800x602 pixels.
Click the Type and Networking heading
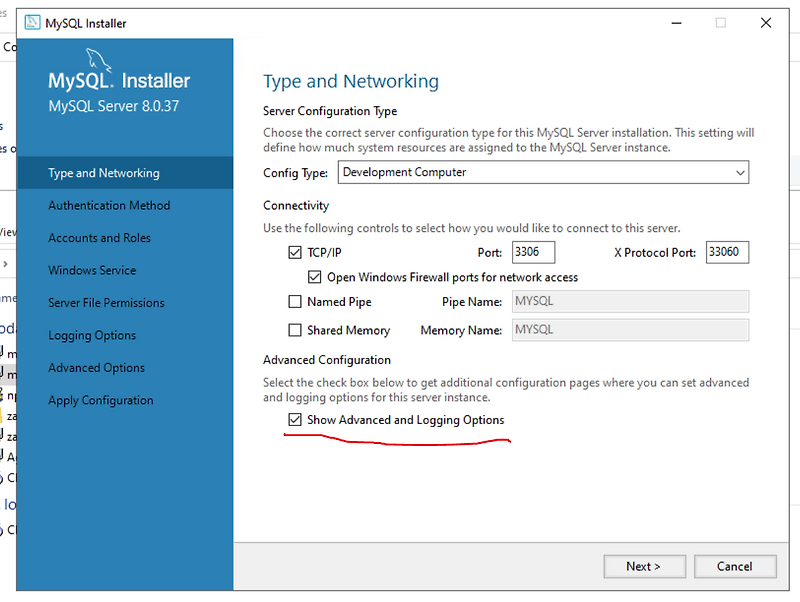[351, 82]
